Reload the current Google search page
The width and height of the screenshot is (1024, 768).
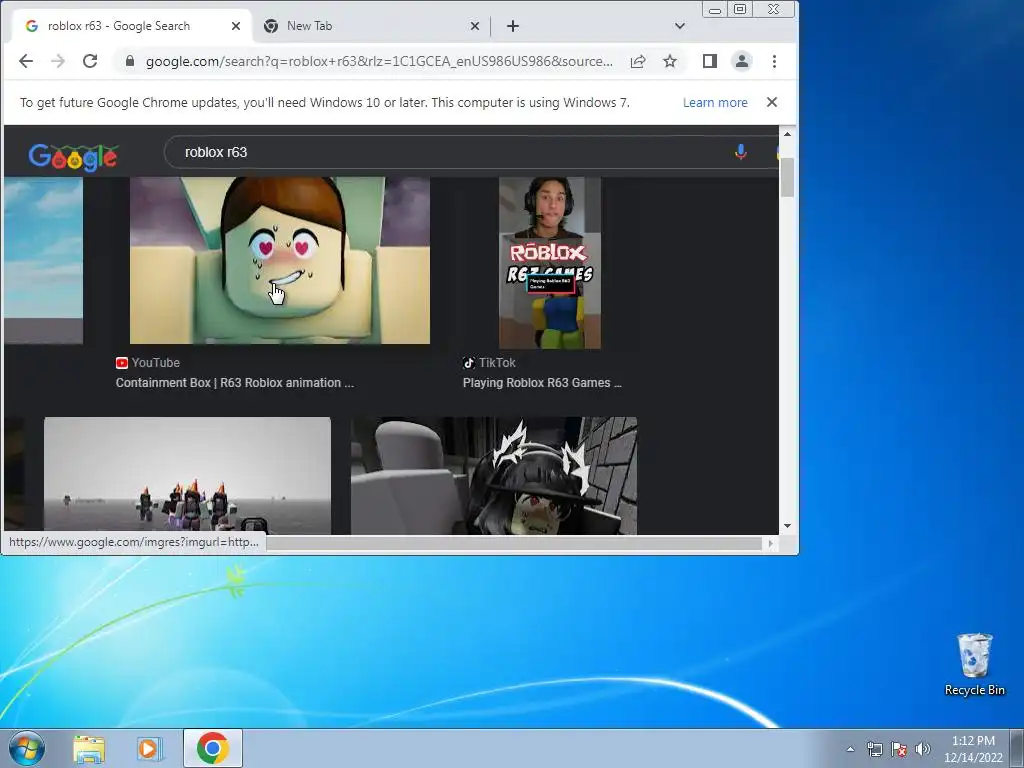click(x=90, y=61)
